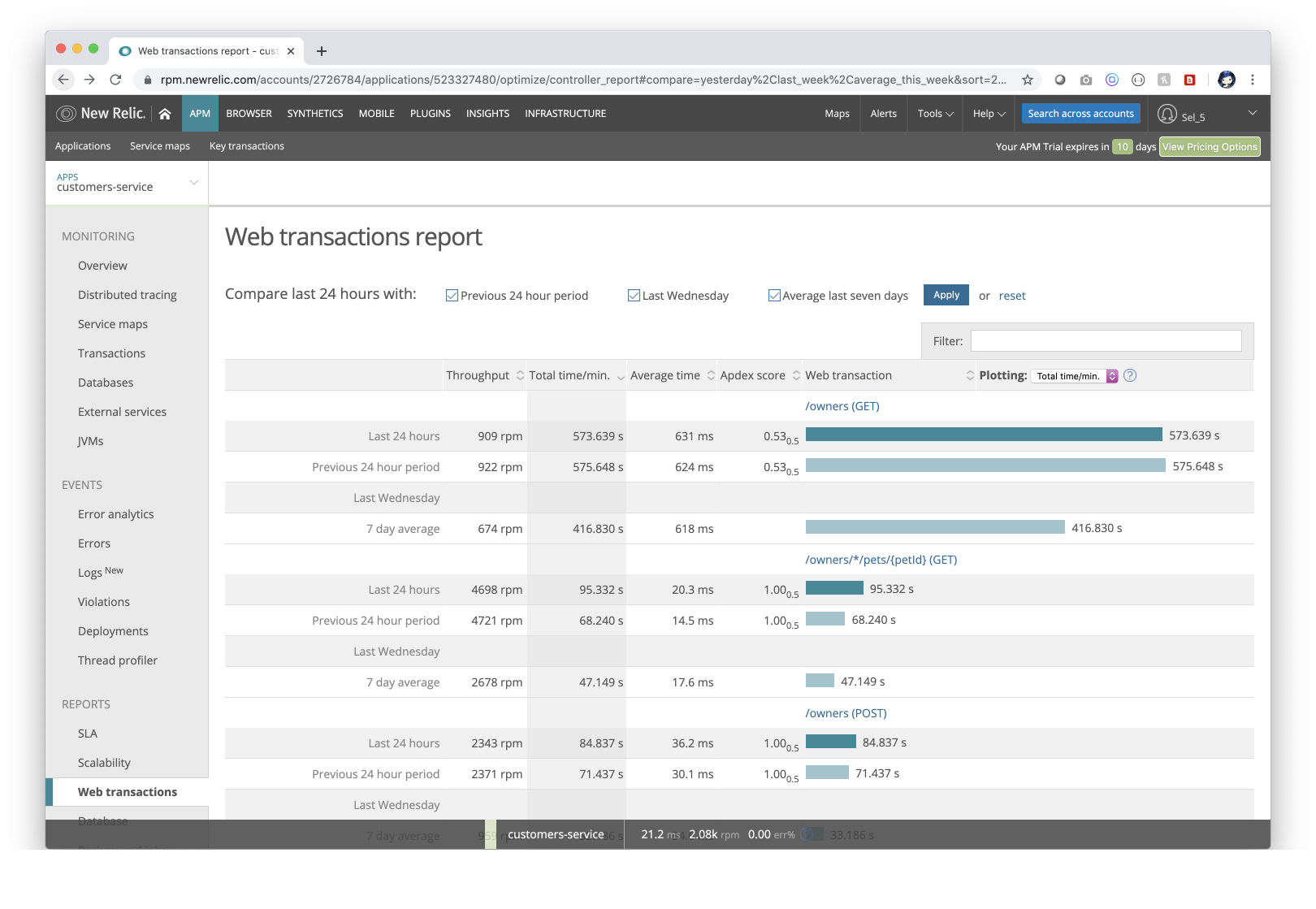Open SLA report in sidebar
Viewport: 1316px width, 909px height.
coord(88,734)
